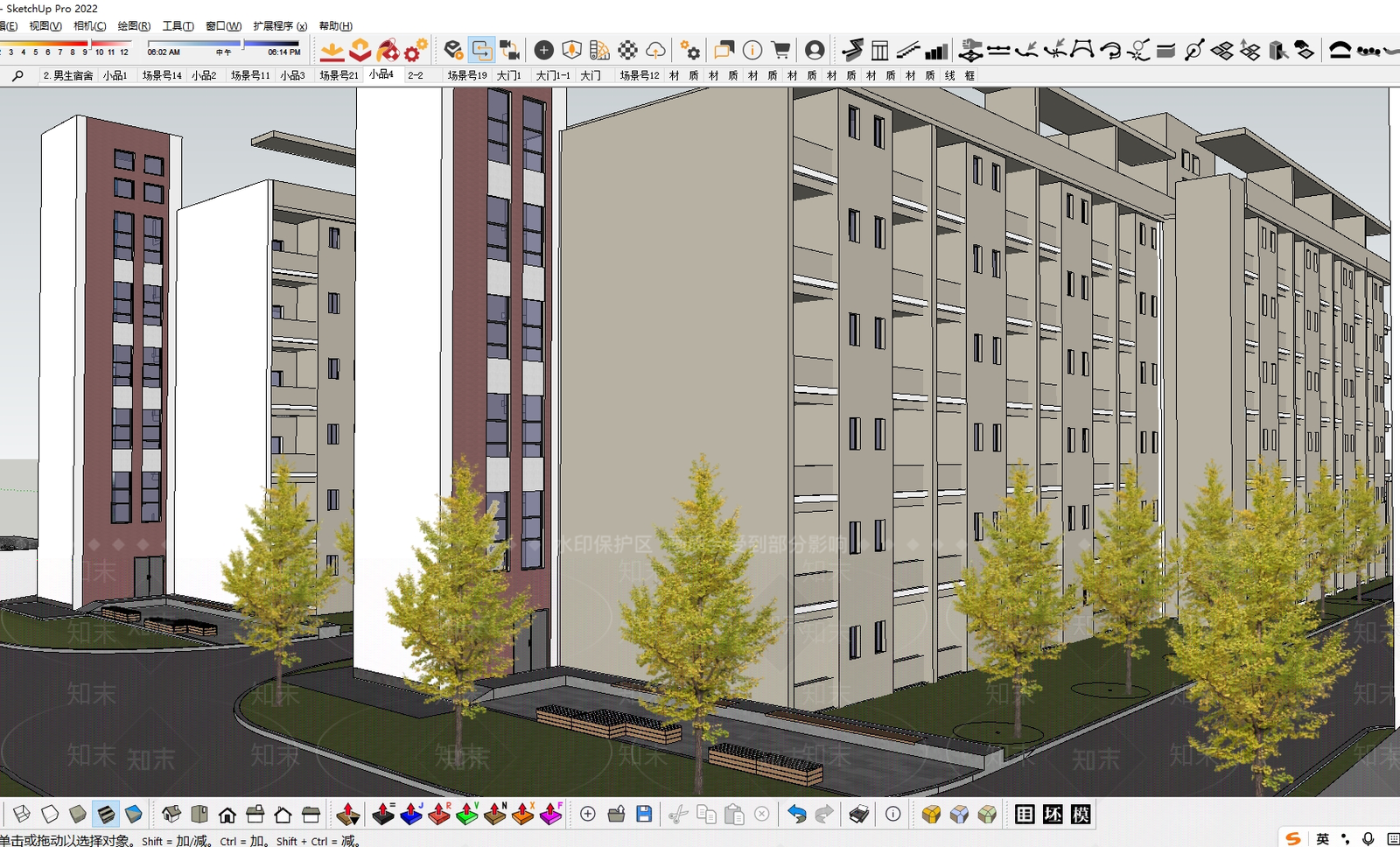Toggle Shaded with Textures style
The height and width of the screenshot is (847, 1400).
106,815
